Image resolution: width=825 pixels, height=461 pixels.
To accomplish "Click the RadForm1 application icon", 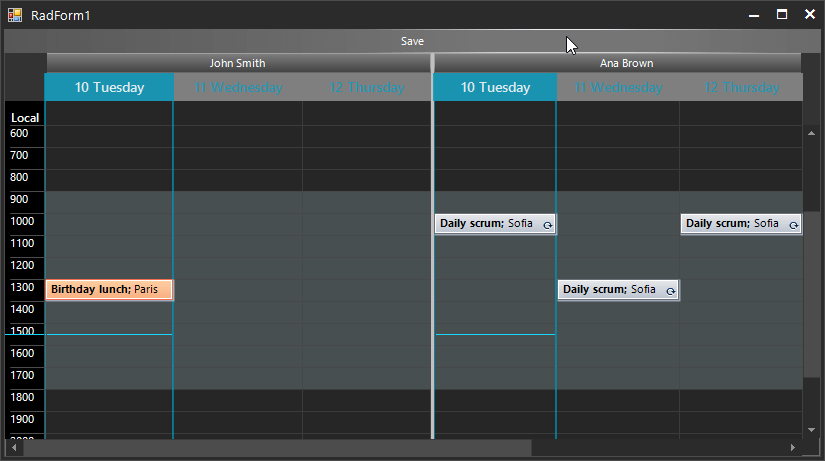I will [x=15, y=15].
